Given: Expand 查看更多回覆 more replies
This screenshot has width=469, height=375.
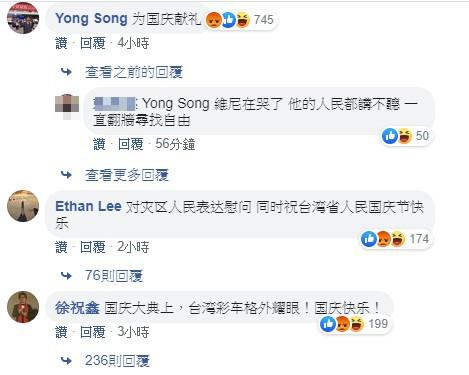Looking at the screenshot, I should (x=127, y=175).
